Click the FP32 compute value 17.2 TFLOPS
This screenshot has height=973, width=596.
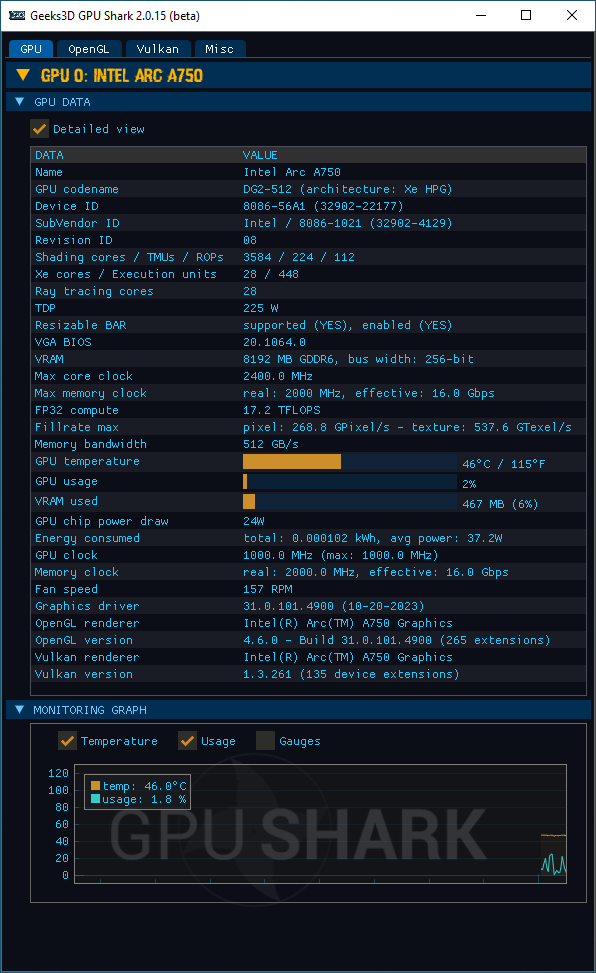tap(282, 410)
